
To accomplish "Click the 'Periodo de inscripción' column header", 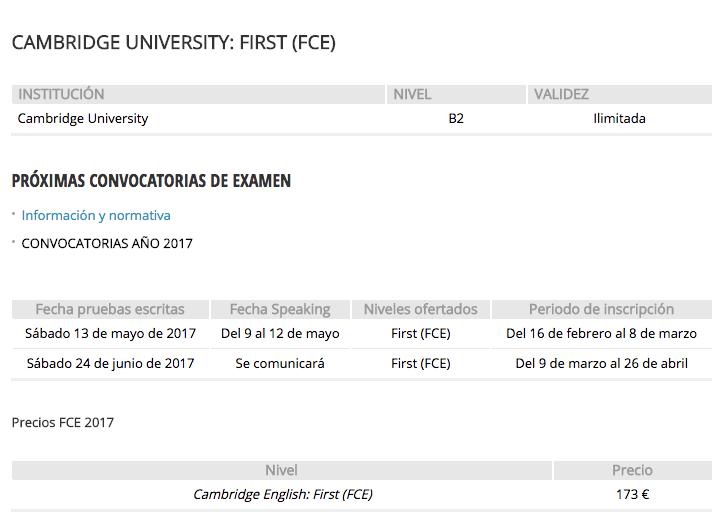I will (601, 309).
